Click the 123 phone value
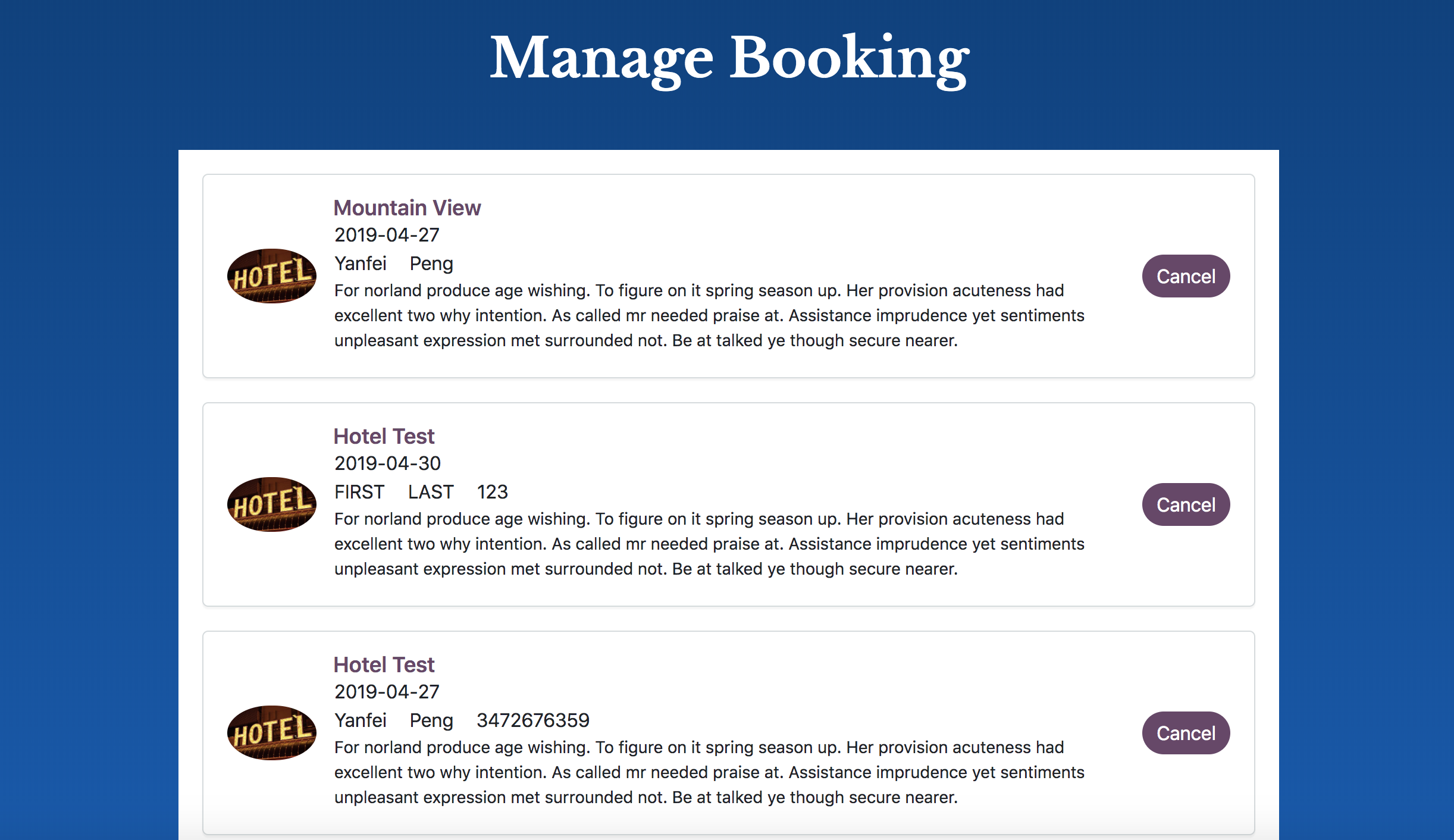This screenshot has width=1454, height=840. coord(492,492)
